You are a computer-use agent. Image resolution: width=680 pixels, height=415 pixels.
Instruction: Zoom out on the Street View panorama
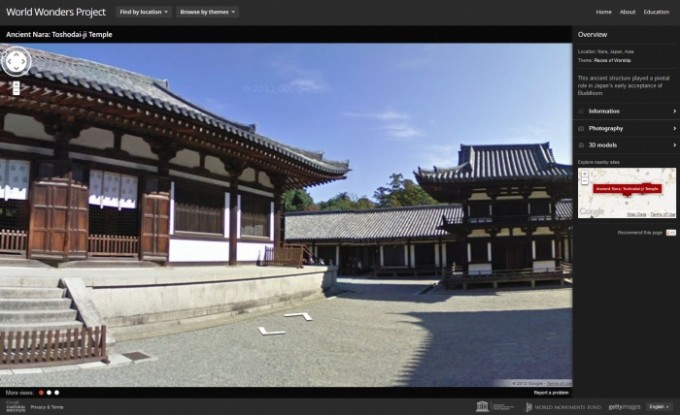click(x=16, y=92)
